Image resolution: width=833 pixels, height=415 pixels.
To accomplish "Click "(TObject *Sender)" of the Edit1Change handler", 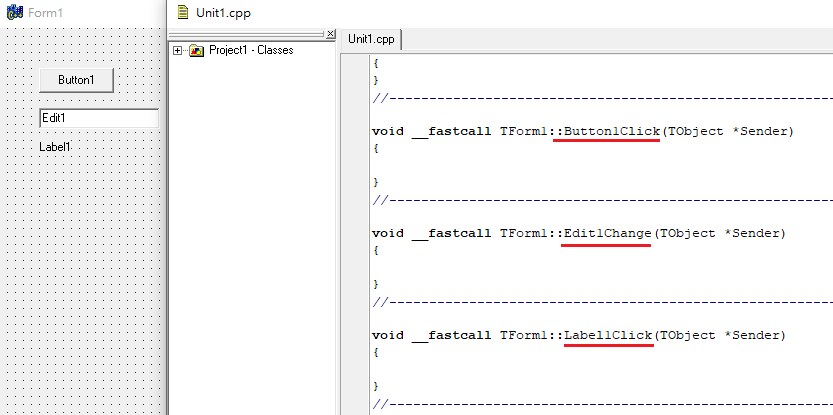I will (x=719, y=233).
